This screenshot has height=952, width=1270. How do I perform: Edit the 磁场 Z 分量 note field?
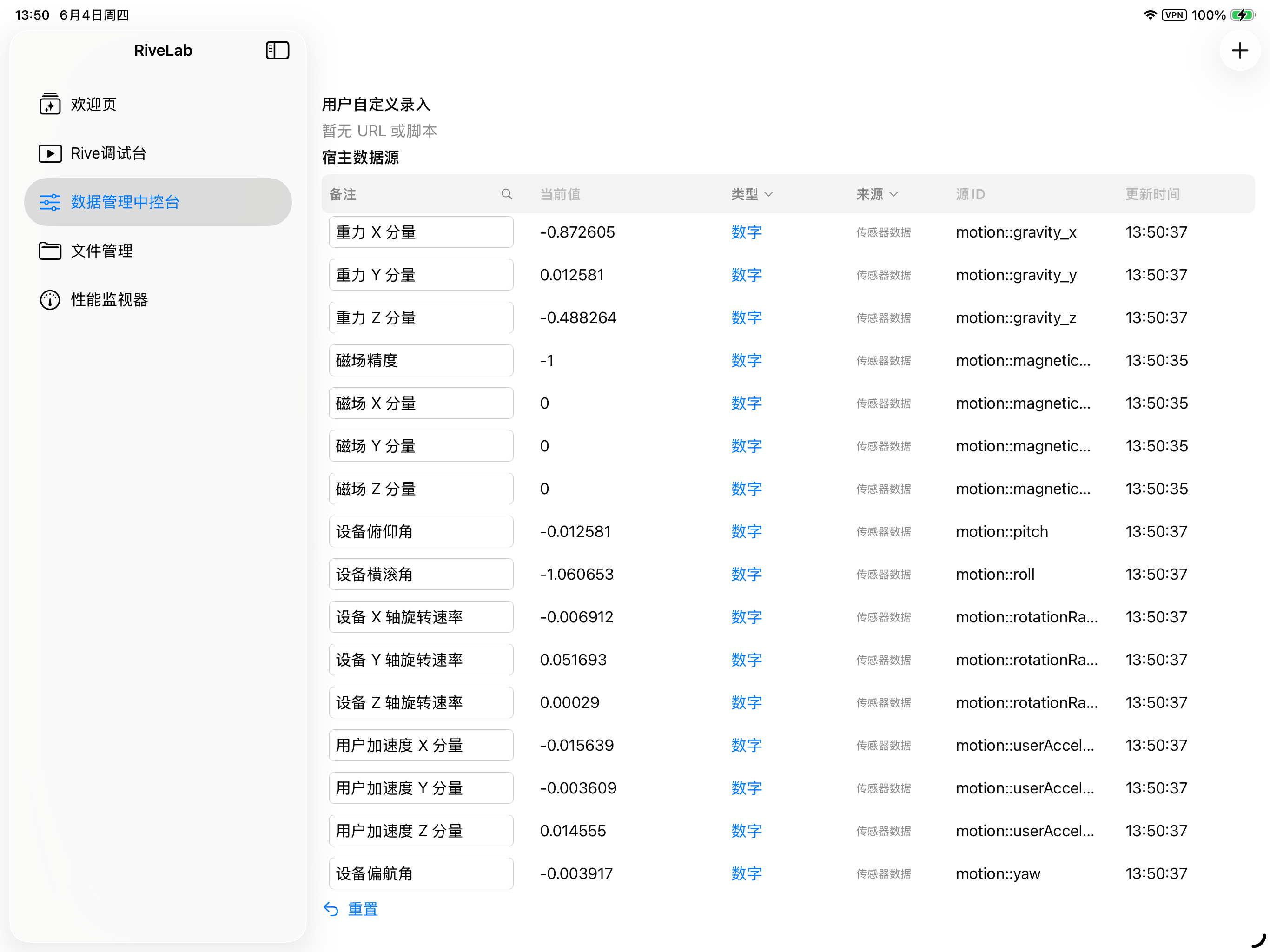click(x=421, y=489)
